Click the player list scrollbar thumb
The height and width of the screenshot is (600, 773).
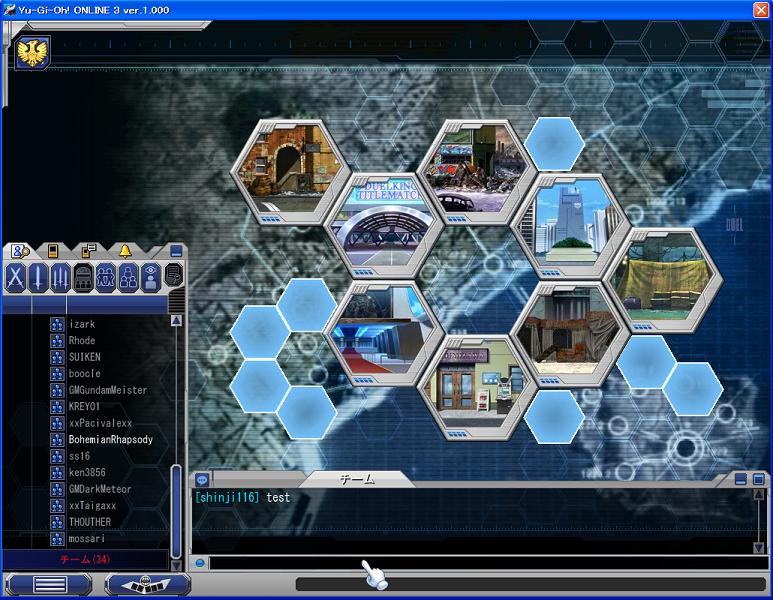click(176, 511)
